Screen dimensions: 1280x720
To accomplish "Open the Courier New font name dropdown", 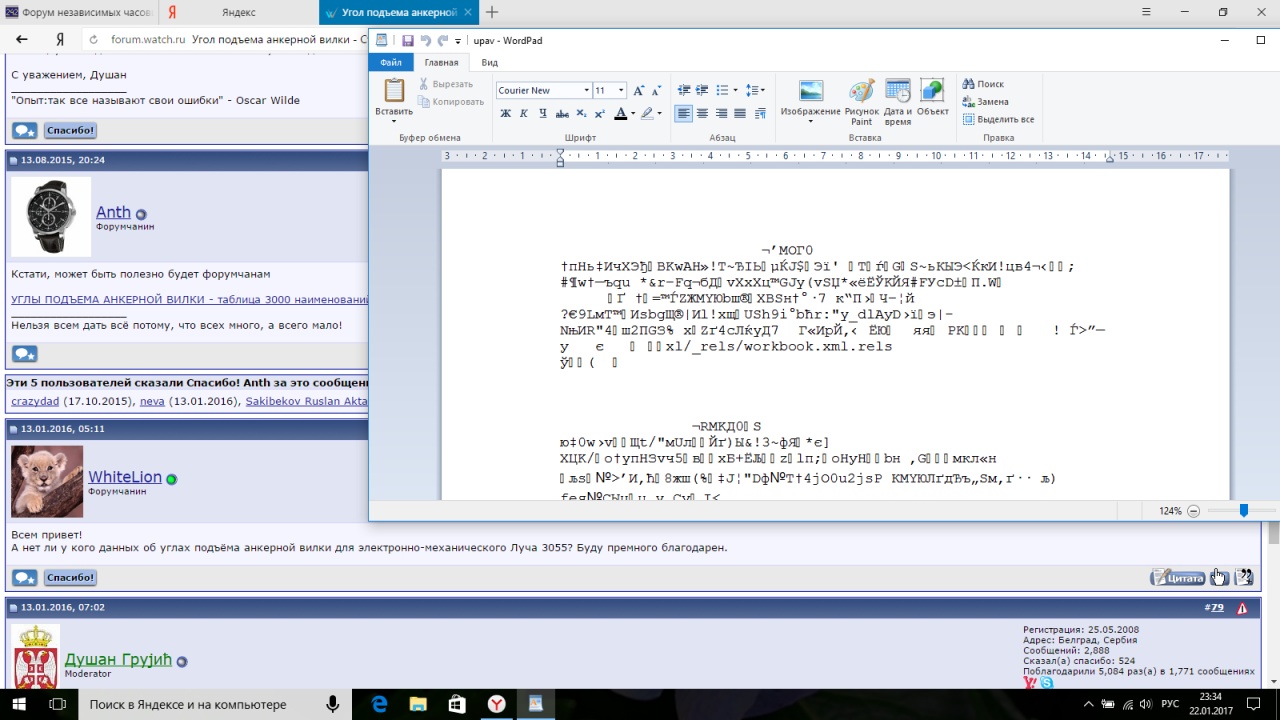I will (x=586, y=90).
